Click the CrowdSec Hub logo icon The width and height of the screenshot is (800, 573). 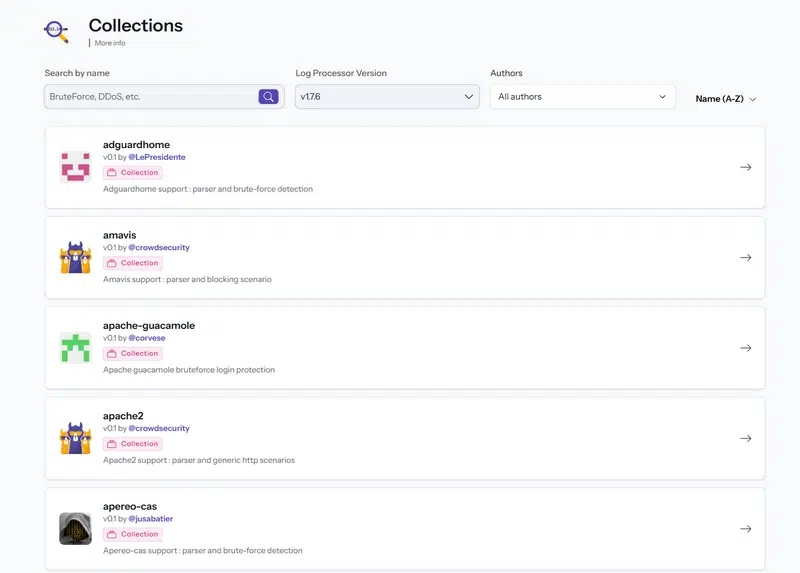click(x=57, y=31)
